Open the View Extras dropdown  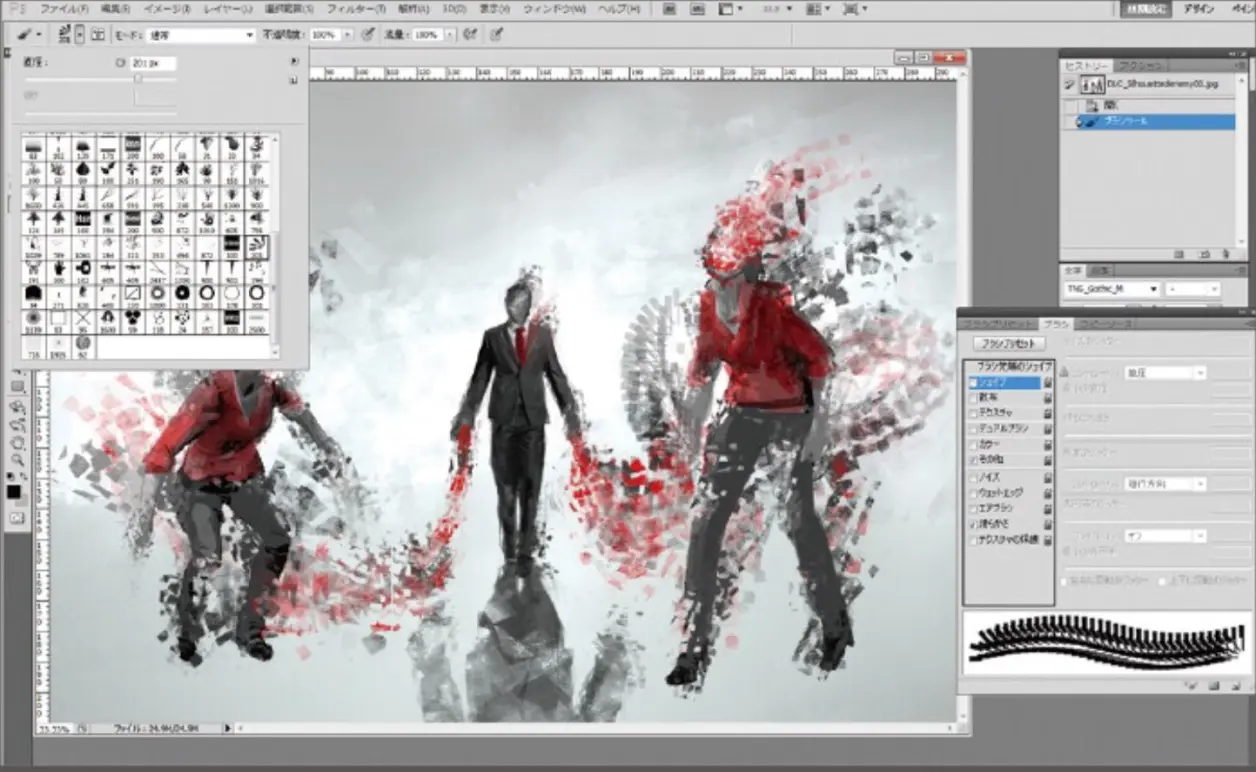coord(730,8)
